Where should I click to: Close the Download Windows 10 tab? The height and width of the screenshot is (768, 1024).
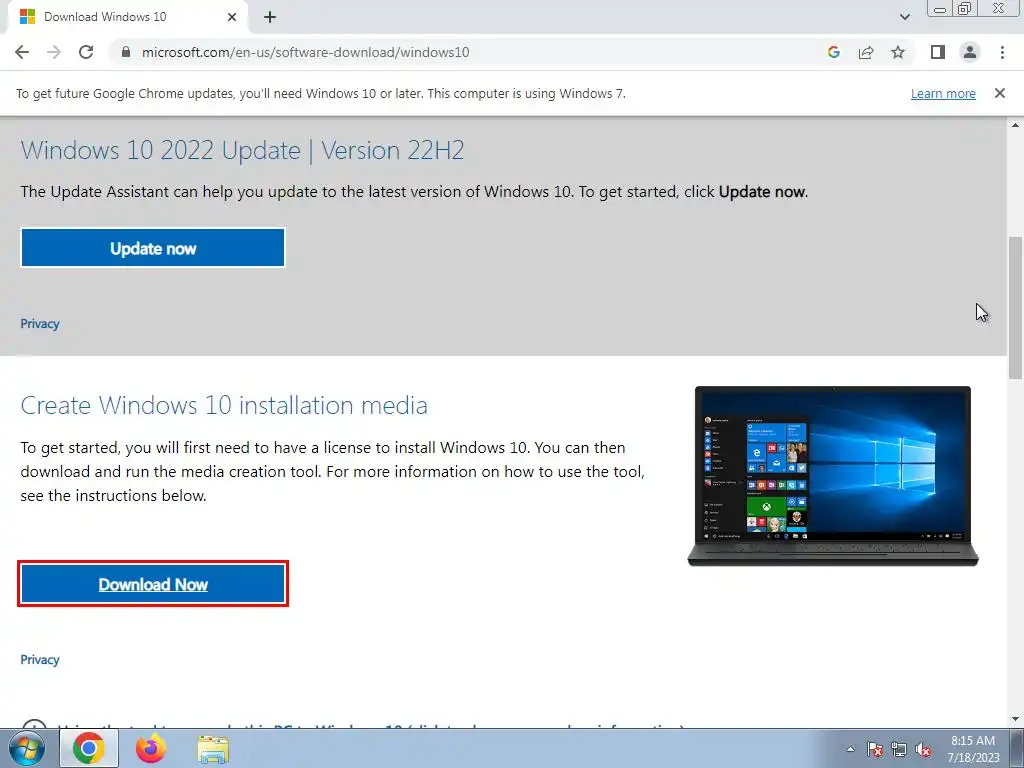[232, 17]
